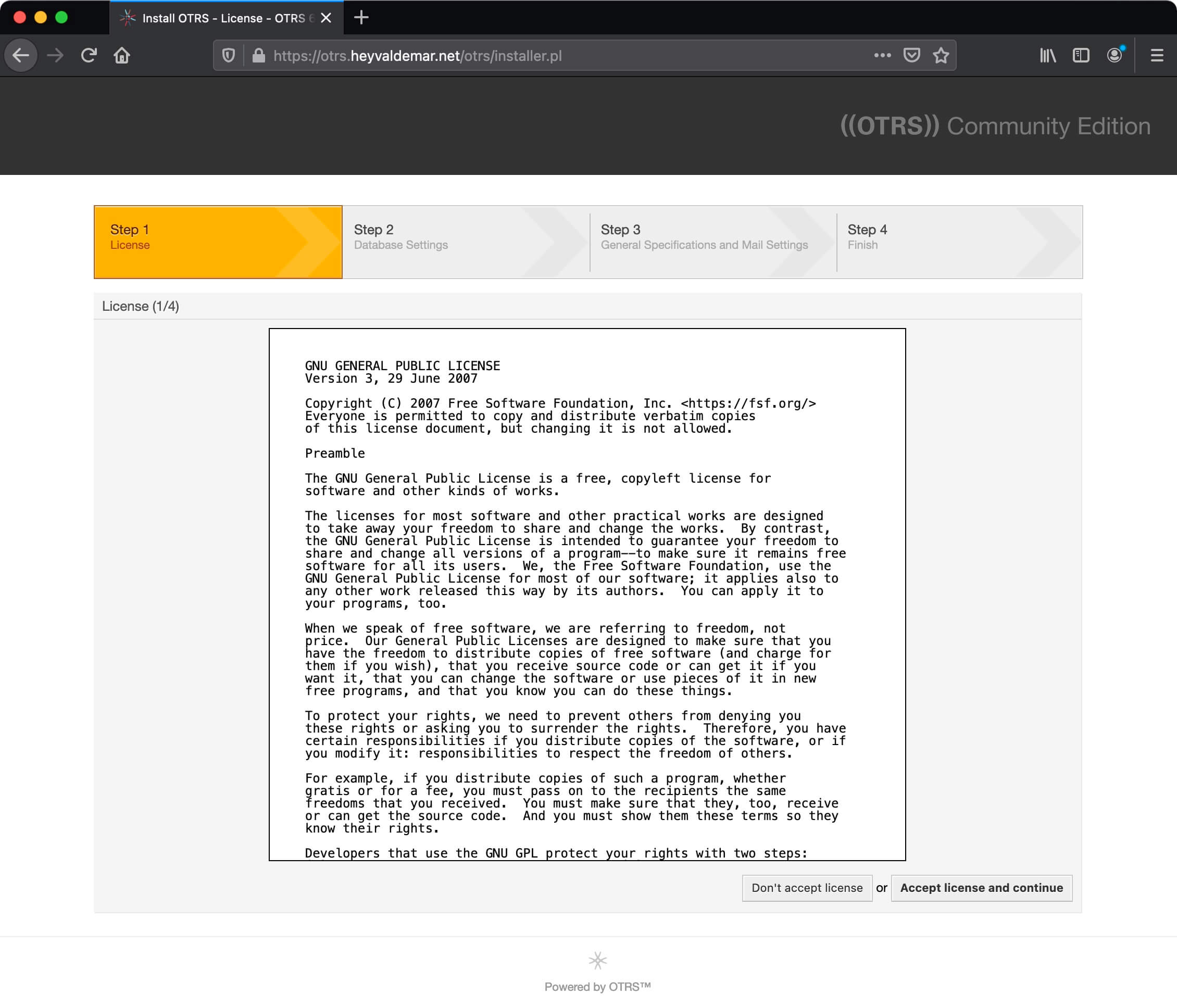This screenshot has width=1177, height=1008.
Task: Click Accept license and continue button
Action: [x=981, y=887]
